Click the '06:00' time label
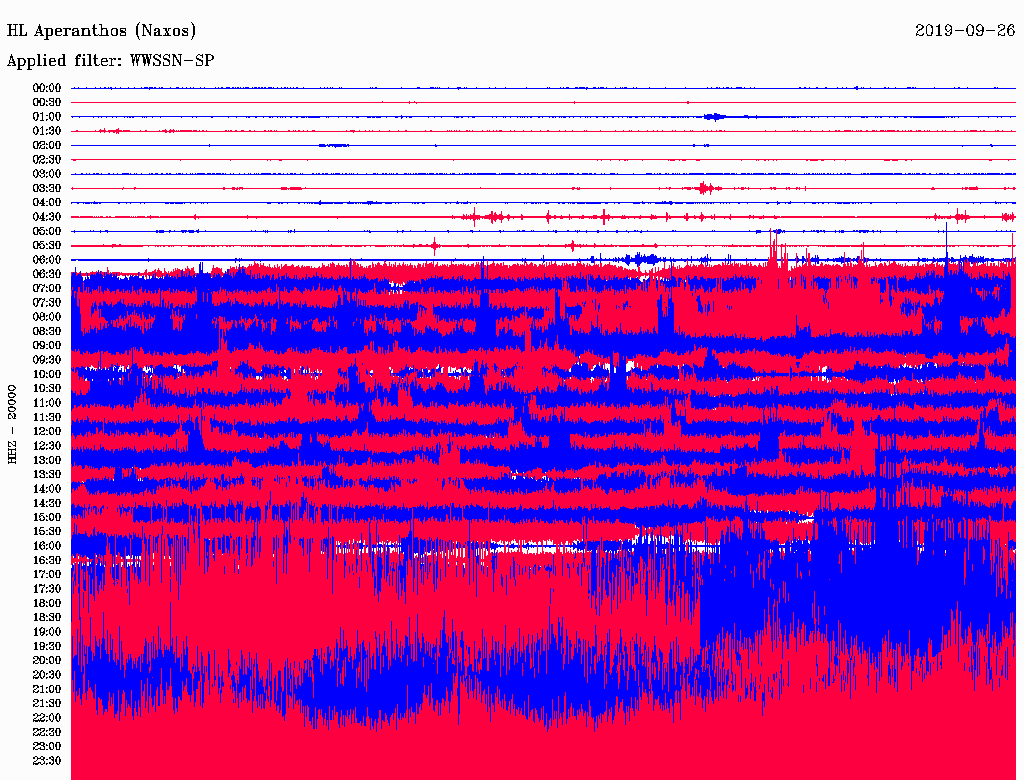 click(47, 260)
